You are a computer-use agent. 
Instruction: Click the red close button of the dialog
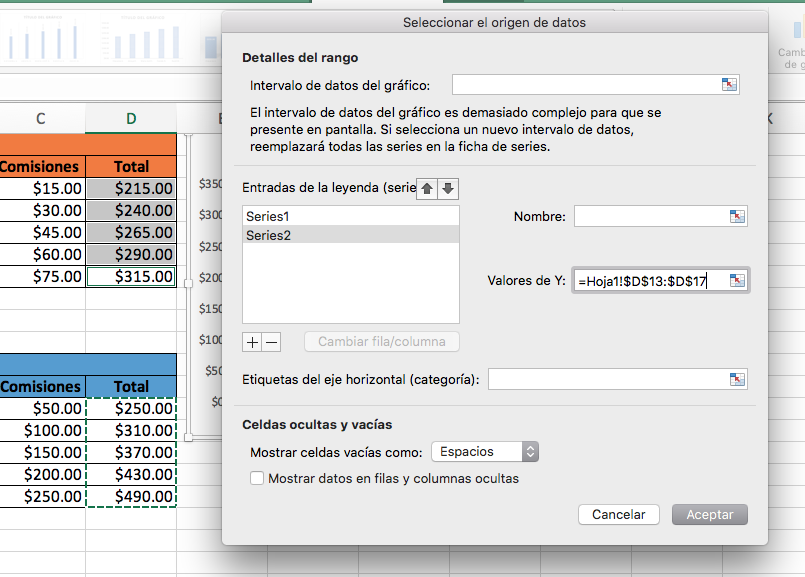[237, 22]
